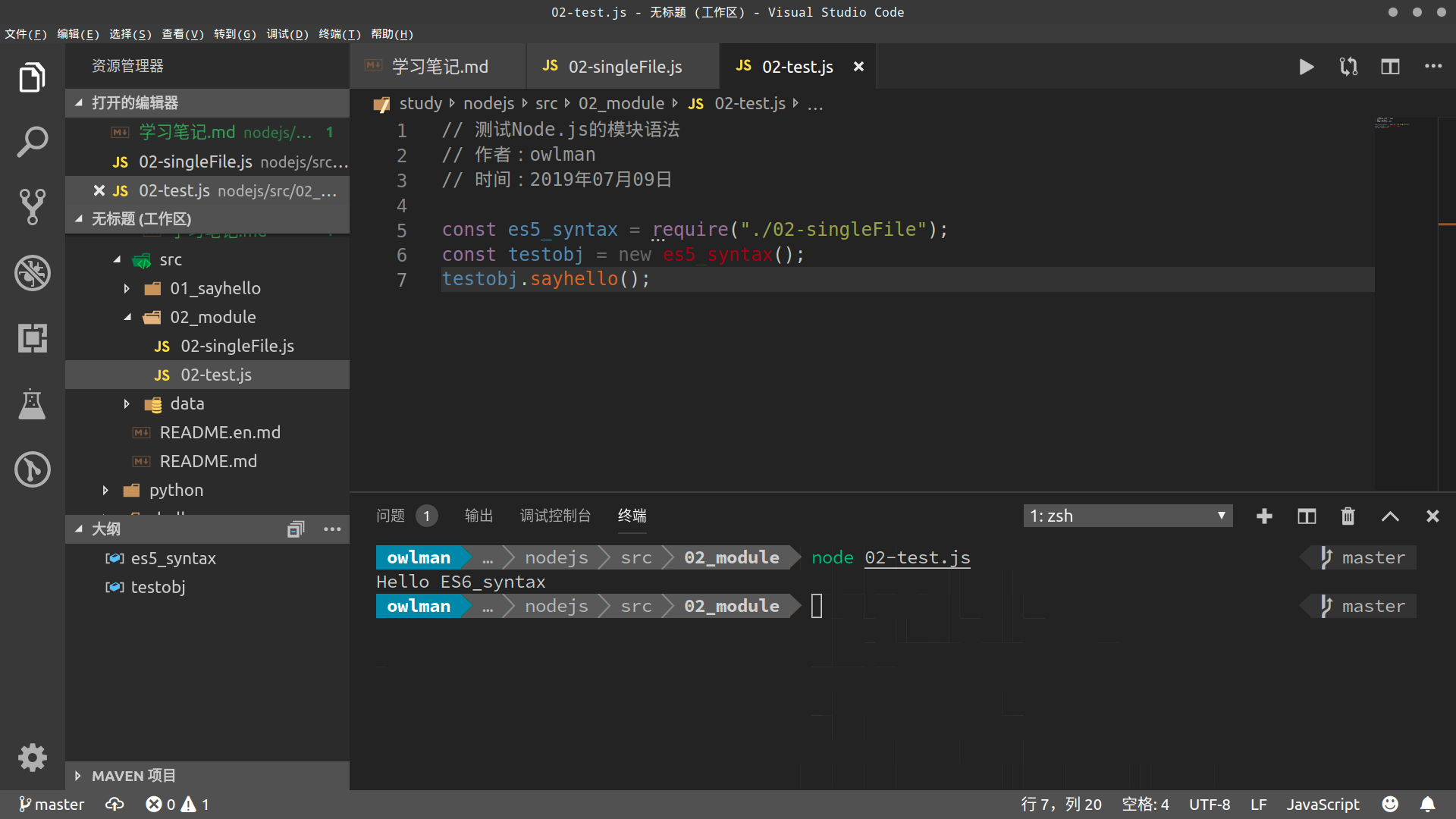Open the Help menu
The width and height of the screenshot is (1456, 819).
[392, 34]
